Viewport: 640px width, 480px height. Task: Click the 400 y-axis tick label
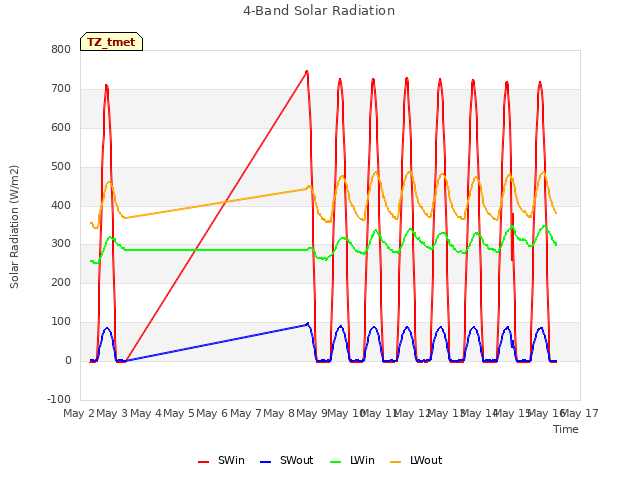click(x=61, y=205)
